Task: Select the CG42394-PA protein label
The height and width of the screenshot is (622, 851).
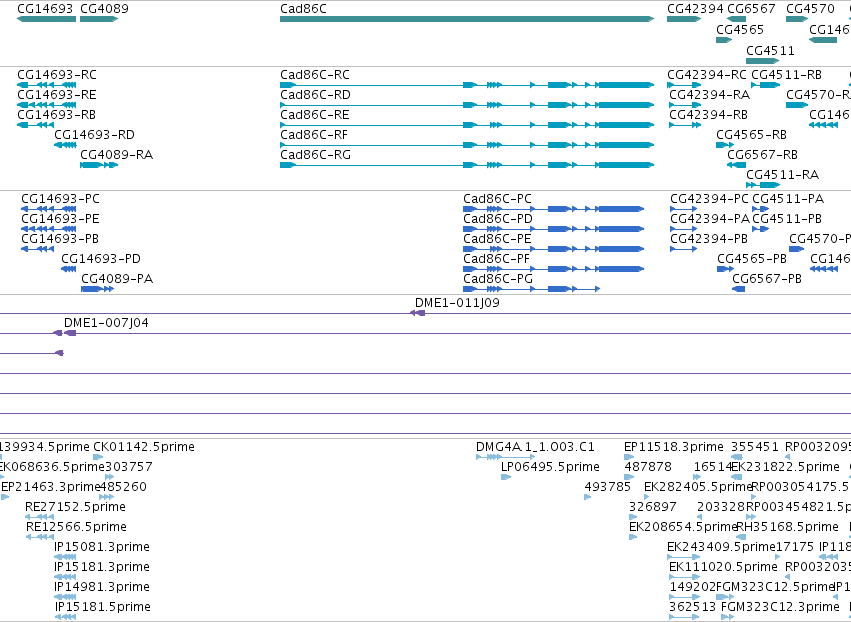Action: coord(710,219)
